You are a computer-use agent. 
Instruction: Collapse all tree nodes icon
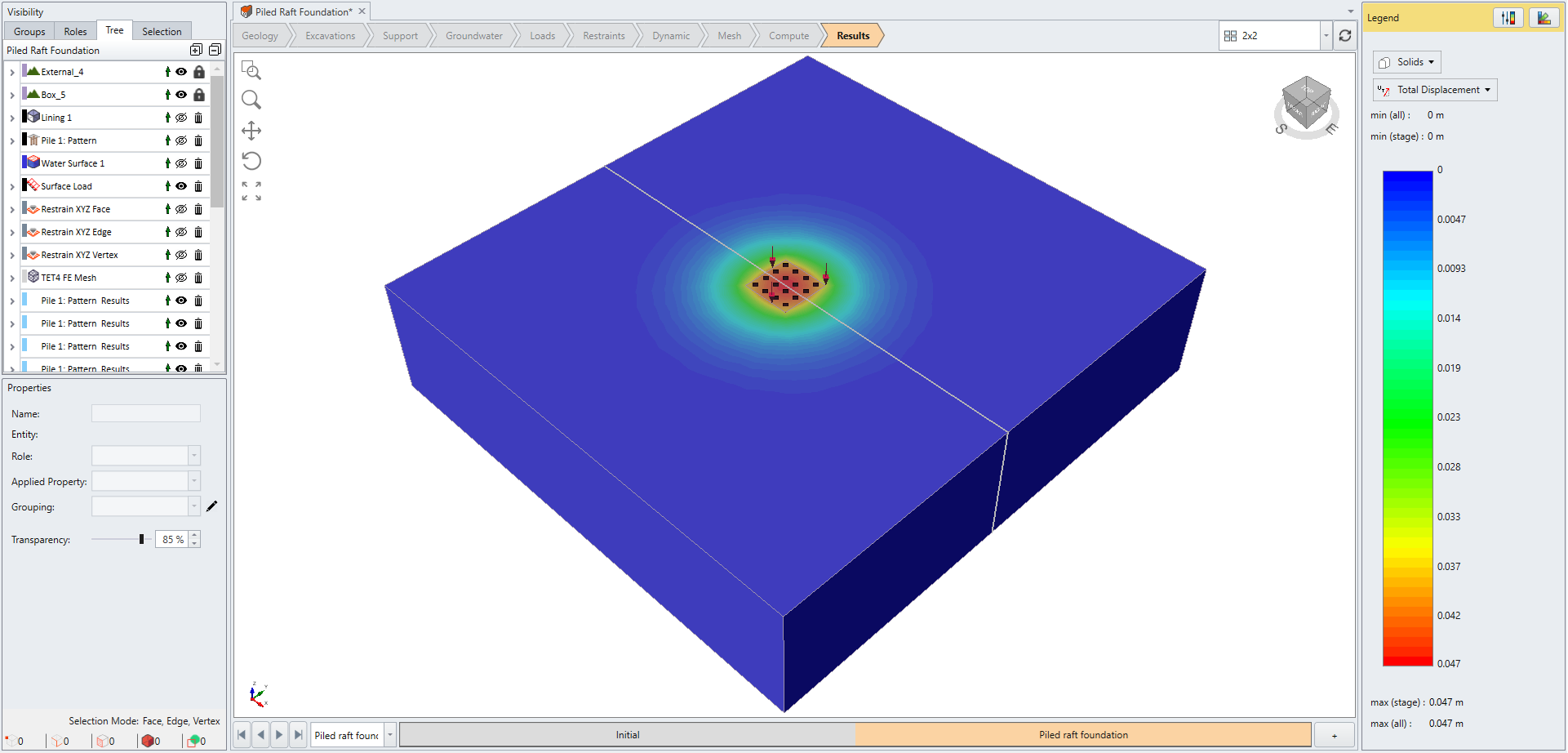pos(215,50)
